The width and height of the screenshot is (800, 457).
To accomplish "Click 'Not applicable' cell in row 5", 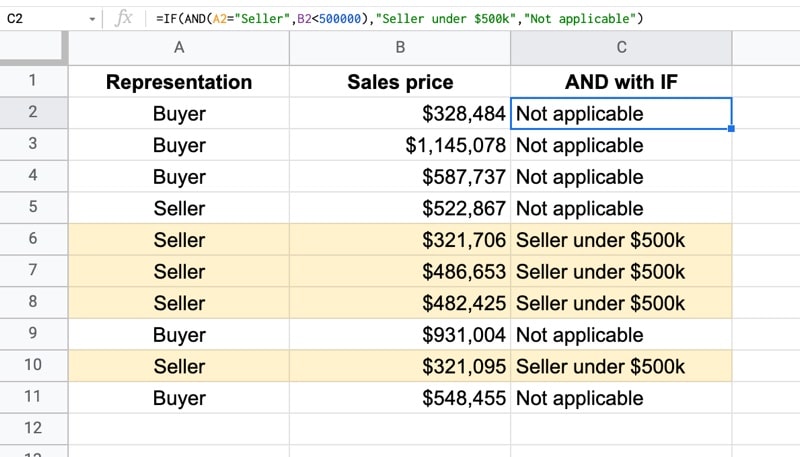I will [621, 208].
